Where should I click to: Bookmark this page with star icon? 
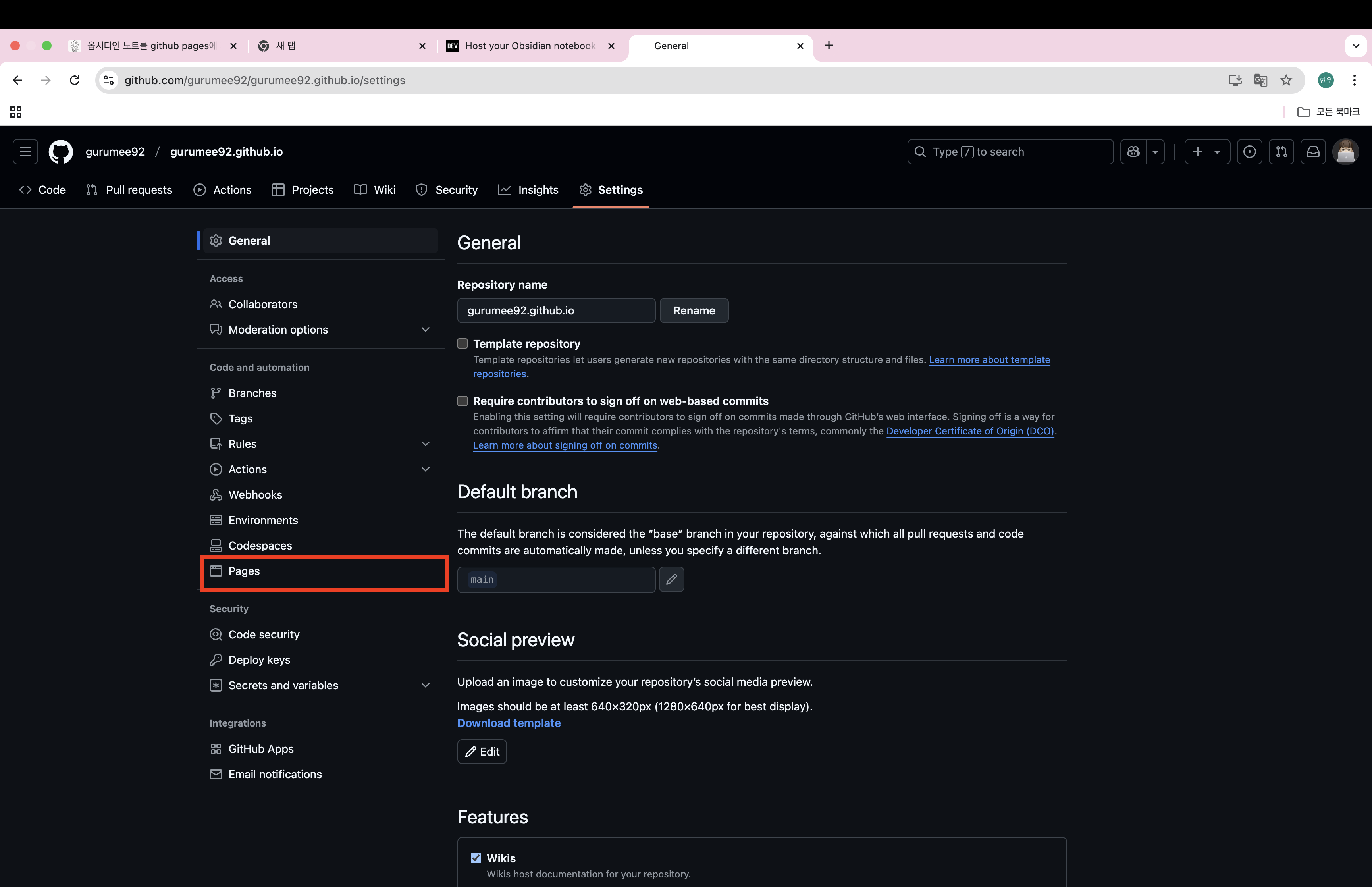point(1286,80)
